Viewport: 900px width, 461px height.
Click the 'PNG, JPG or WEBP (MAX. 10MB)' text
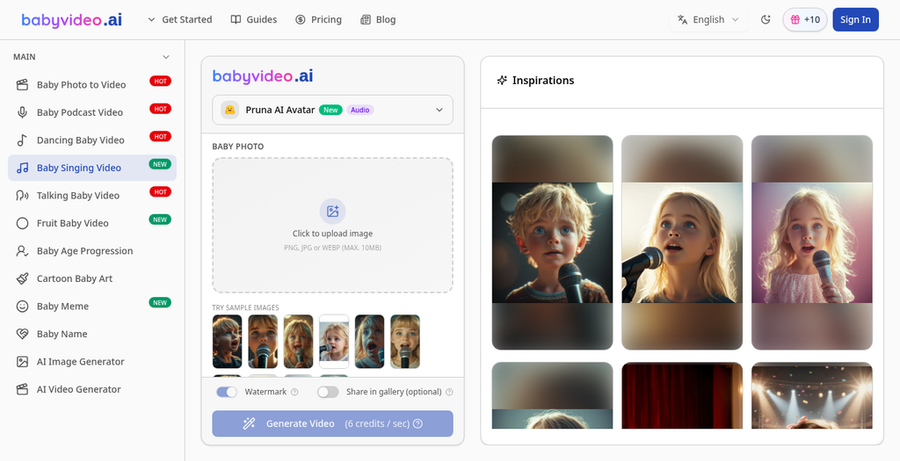coord(332,248)
